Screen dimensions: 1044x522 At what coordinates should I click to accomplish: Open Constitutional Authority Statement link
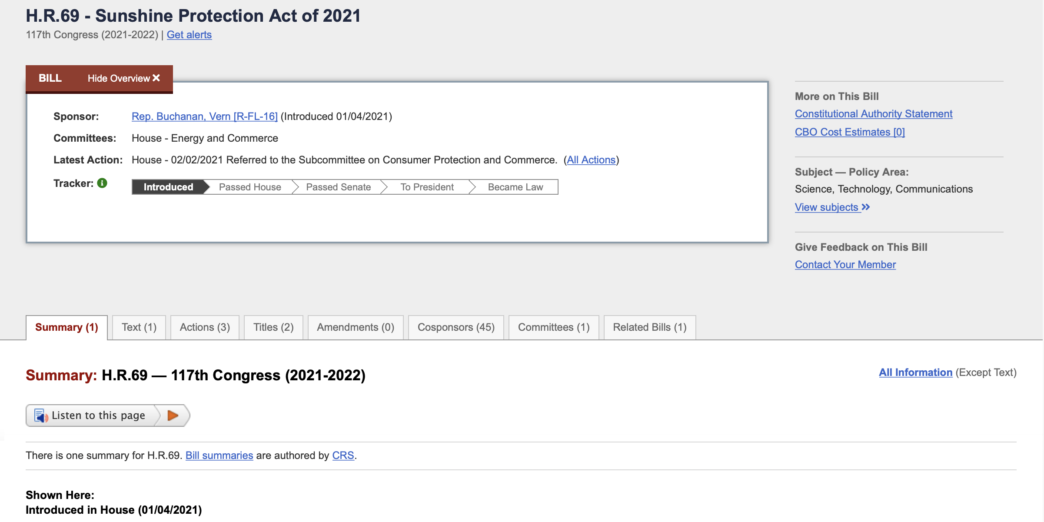point(873,114)
